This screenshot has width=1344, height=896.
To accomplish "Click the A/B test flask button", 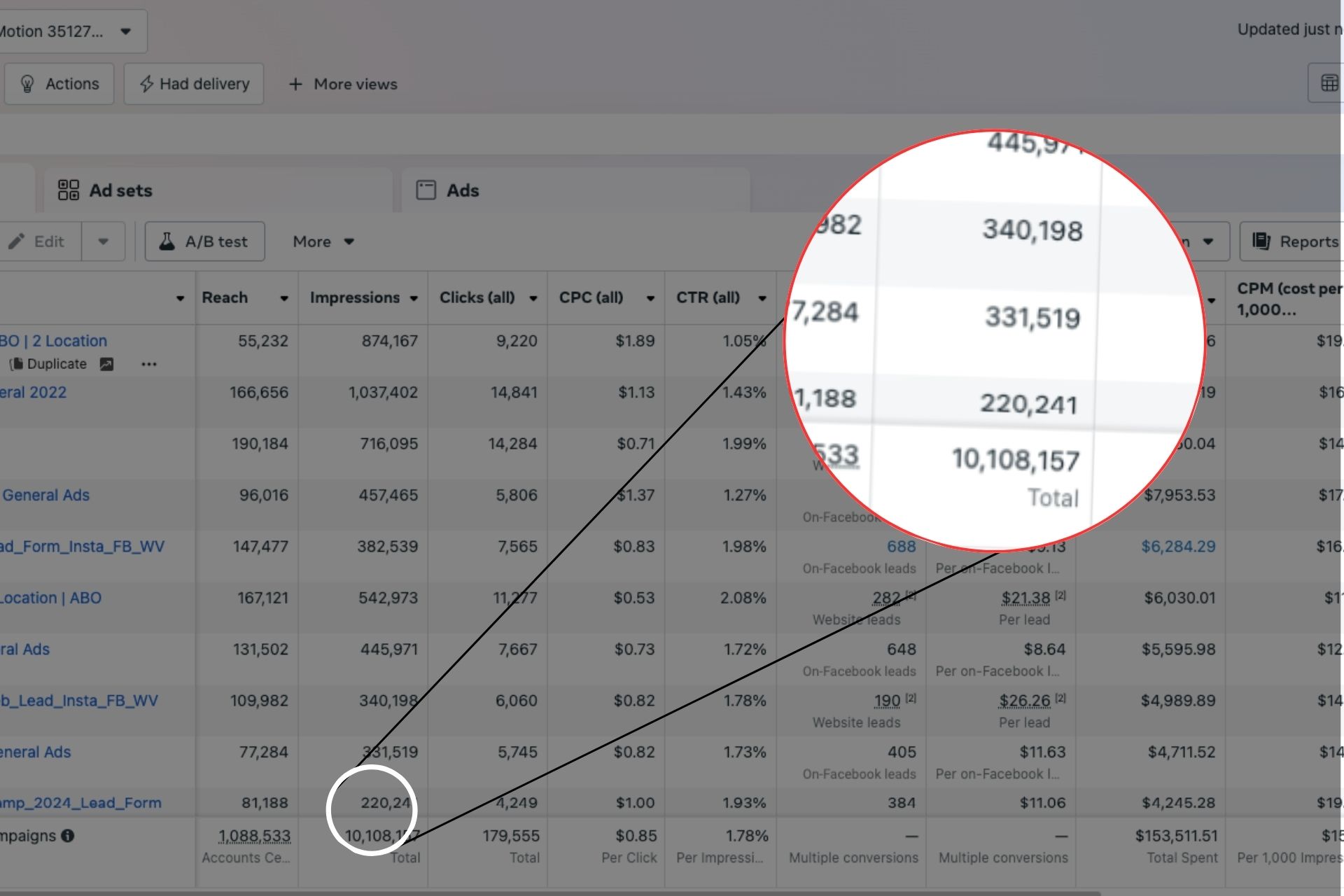I will click(204, 241).
